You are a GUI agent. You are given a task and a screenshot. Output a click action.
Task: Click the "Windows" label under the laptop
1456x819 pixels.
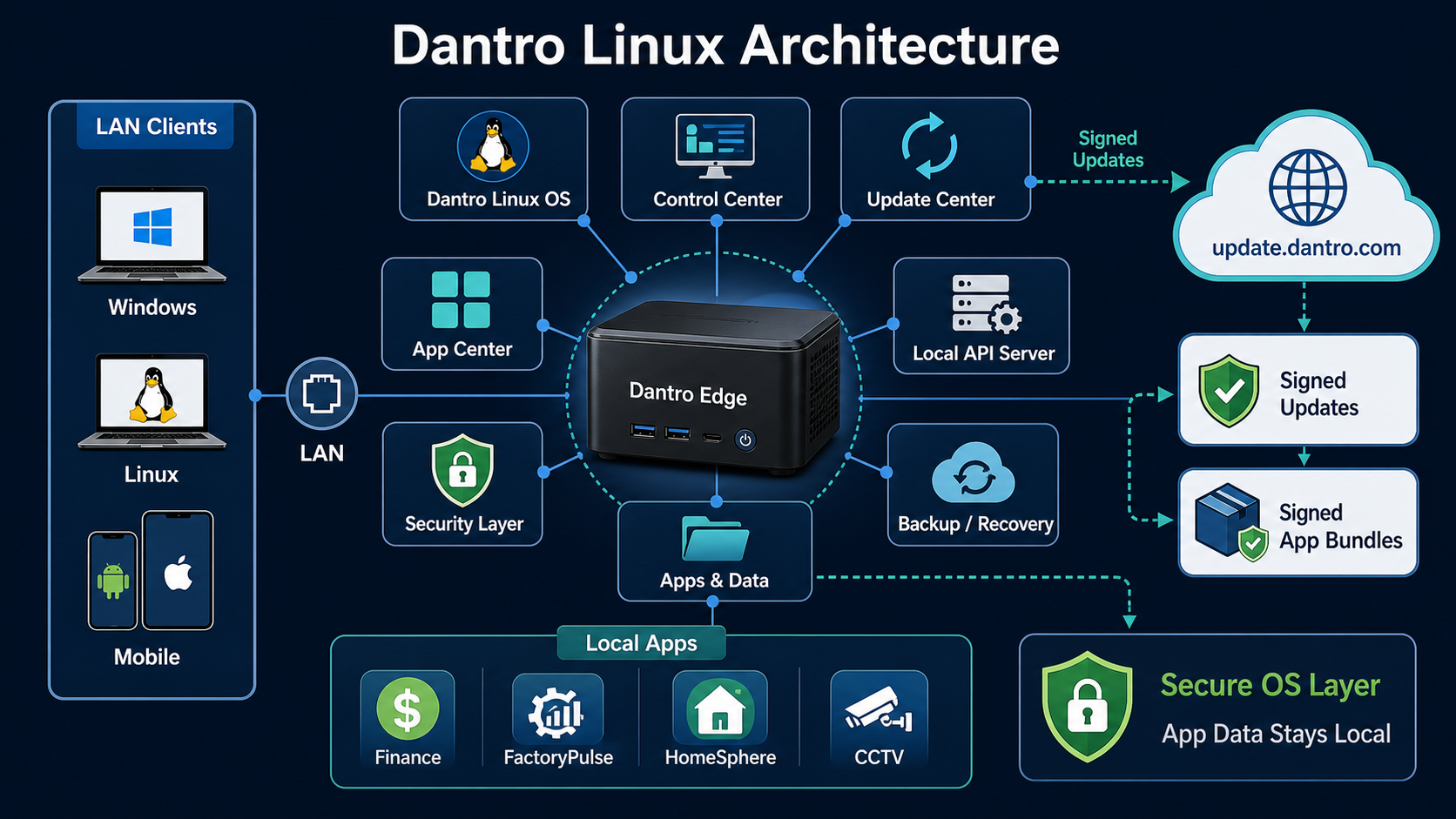click(152, 307)
